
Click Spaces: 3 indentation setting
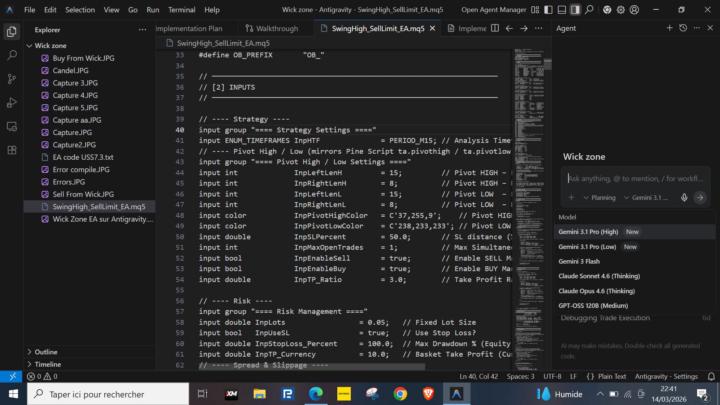click(520, 377)
